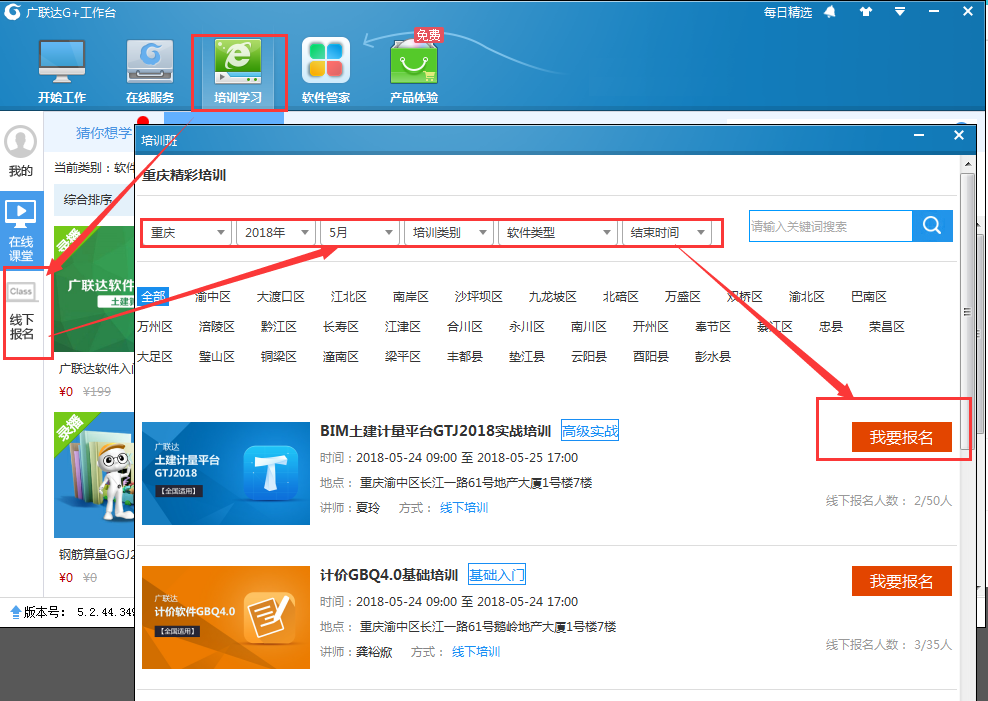Click the 我的 user avatar icon
This screenshot has height=701, width=988.
pyautogui.click(x=21, y=142)
